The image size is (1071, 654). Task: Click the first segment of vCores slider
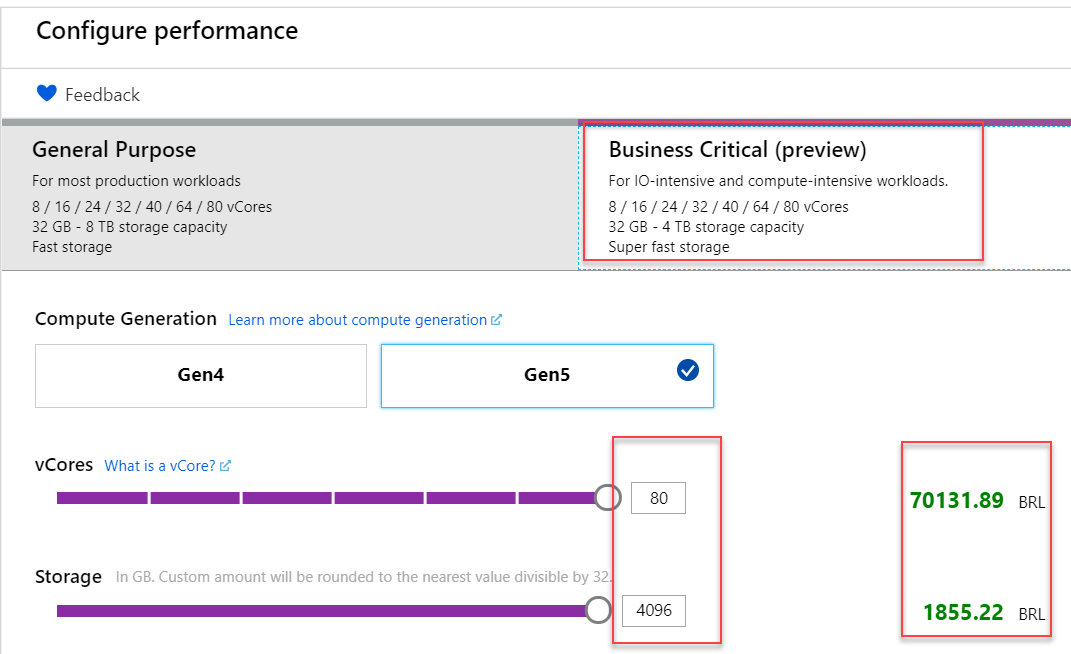coord(102,498)
